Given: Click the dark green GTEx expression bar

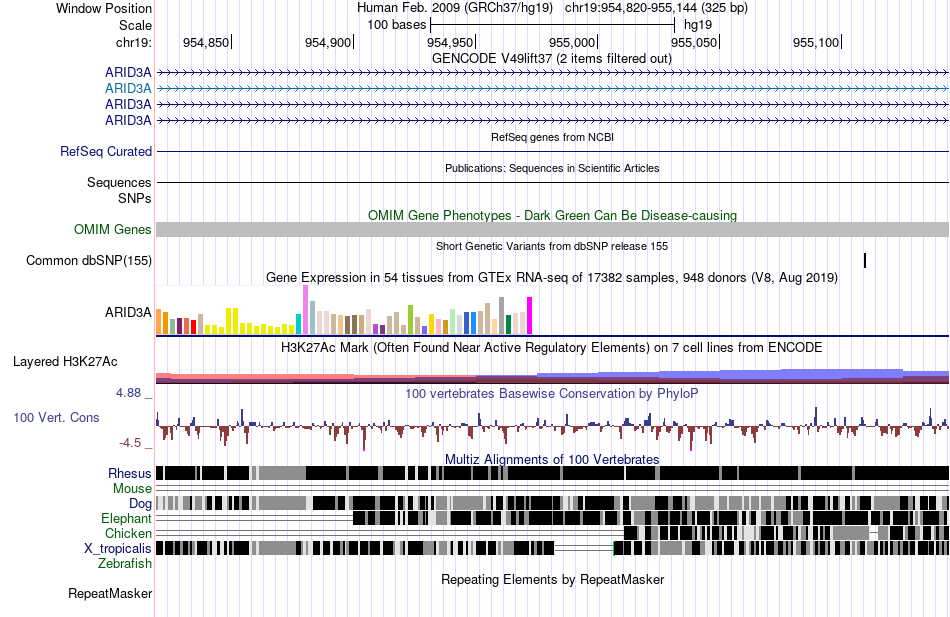Looking at the screenshot, I should [508, 325].
